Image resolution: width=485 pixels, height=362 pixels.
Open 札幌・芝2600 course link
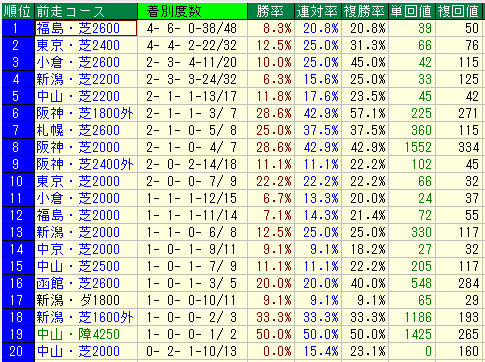pos(78,130)
